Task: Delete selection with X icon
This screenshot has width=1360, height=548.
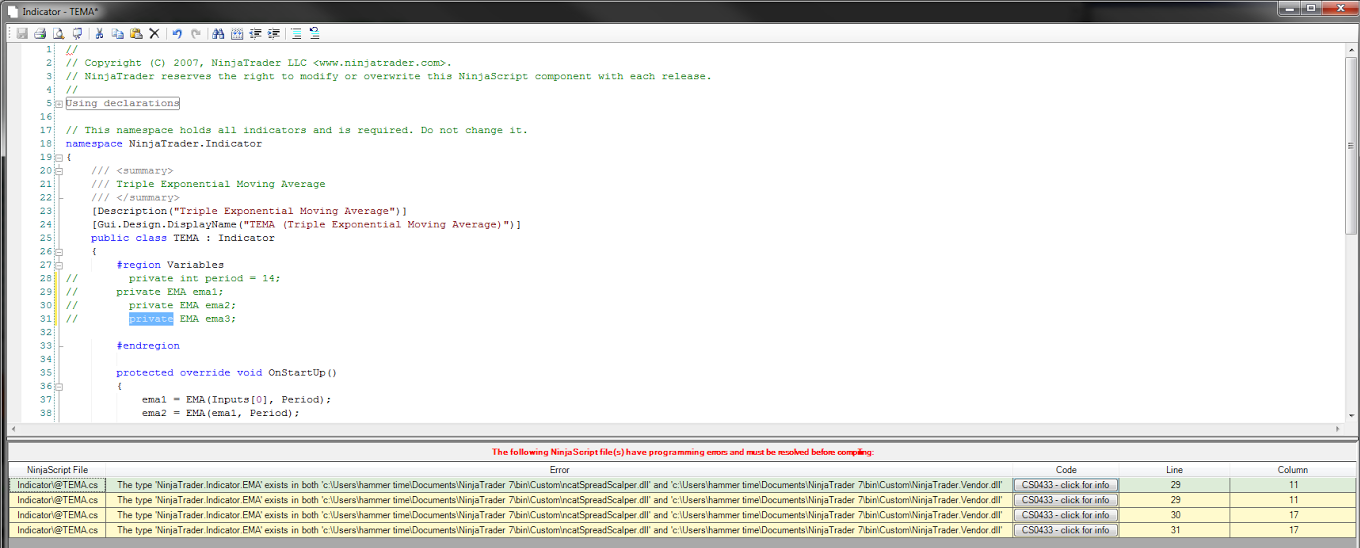Action: click(x=154, y=33)
